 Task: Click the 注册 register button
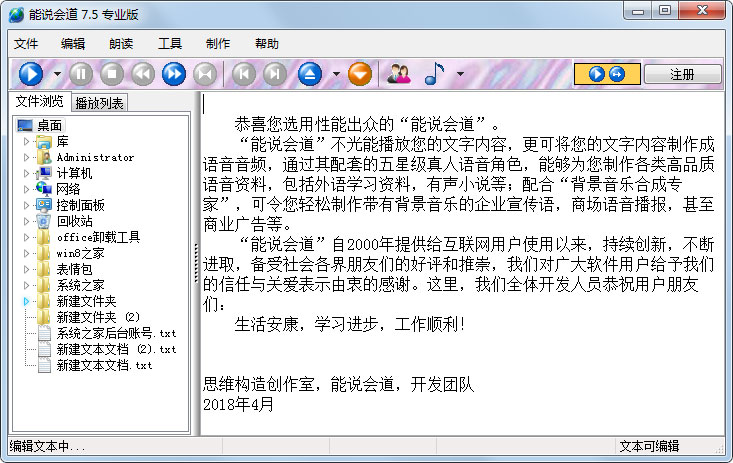(x=682, y=74)
